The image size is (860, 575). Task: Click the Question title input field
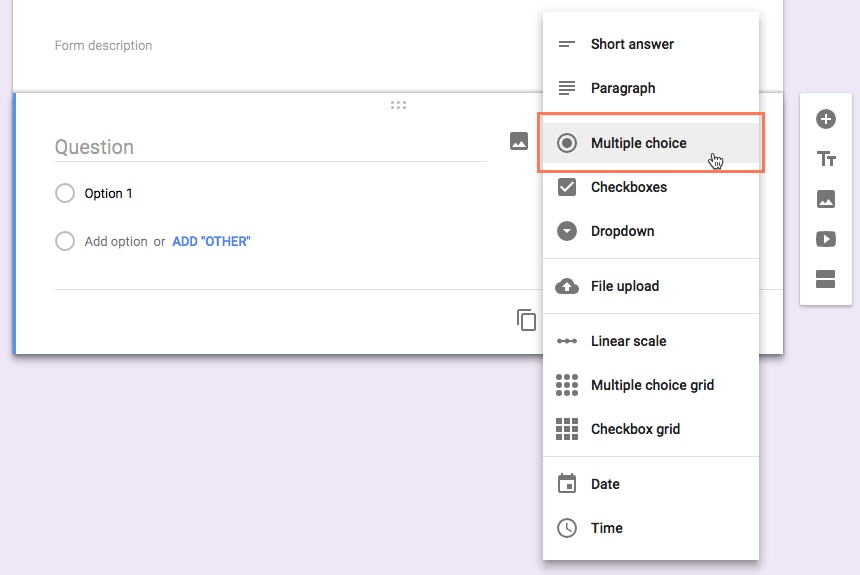point(270,147)
